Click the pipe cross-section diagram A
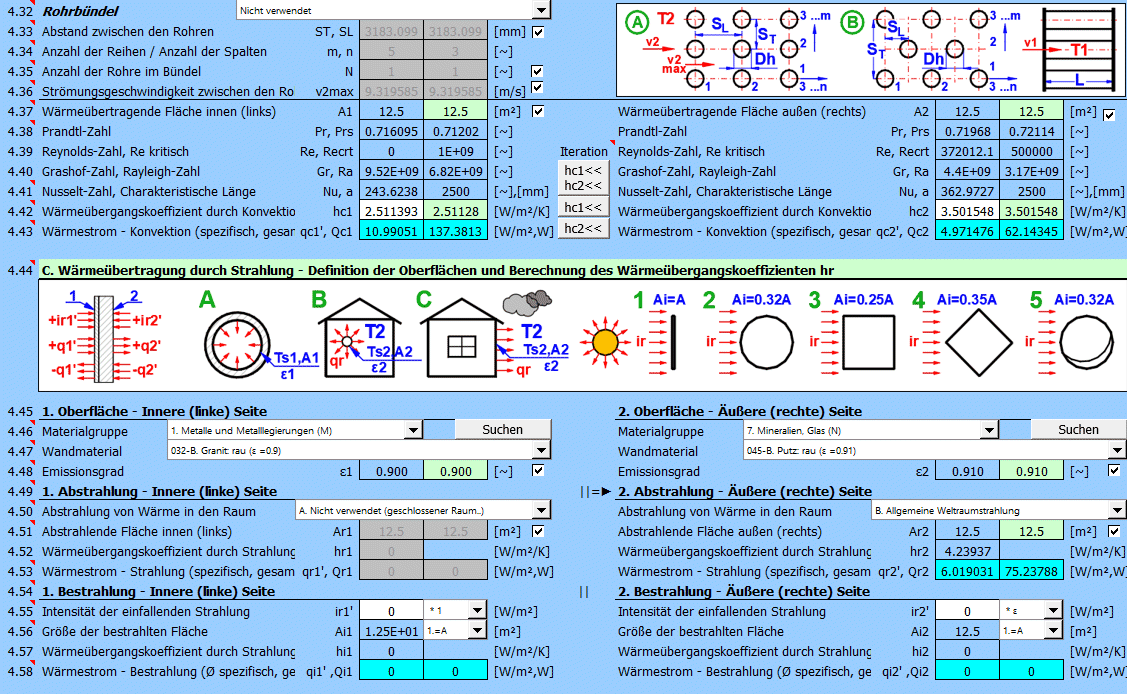This screenshot has height=694, width=1127. point(237,340)
